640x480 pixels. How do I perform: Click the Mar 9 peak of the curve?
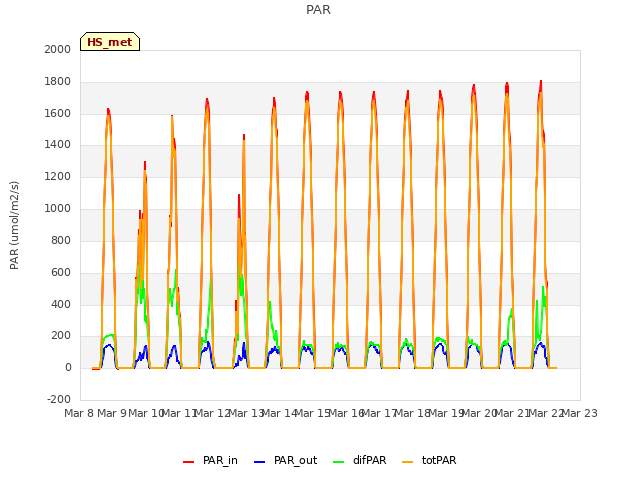[x=108, y=109]
